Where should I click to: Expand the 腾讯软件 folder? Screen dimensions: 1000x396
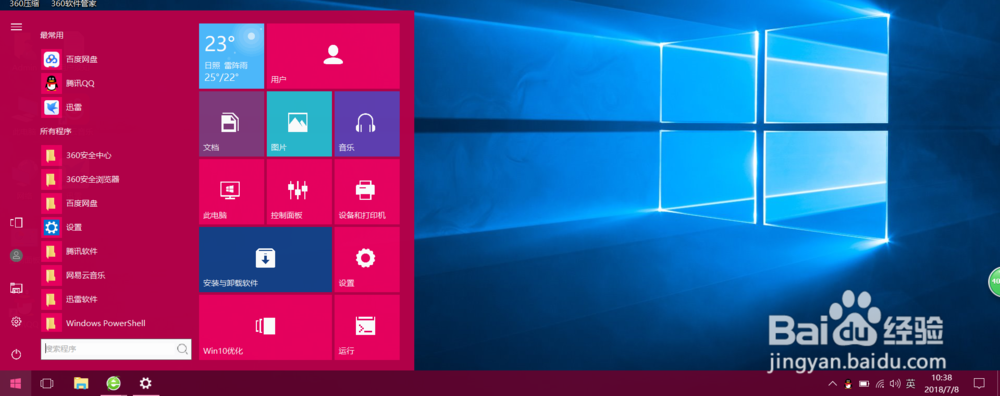coord(115,251)
